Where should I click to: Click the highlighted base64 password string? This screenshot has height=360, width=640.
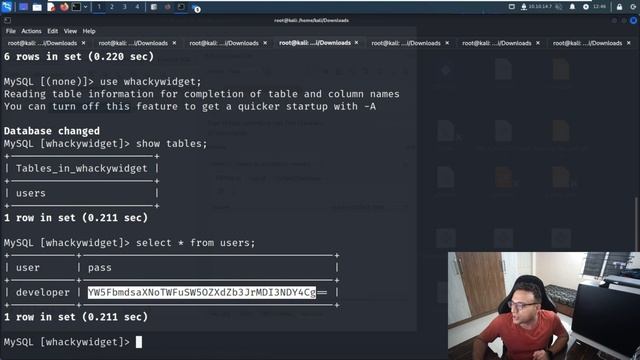pos(202,292)
